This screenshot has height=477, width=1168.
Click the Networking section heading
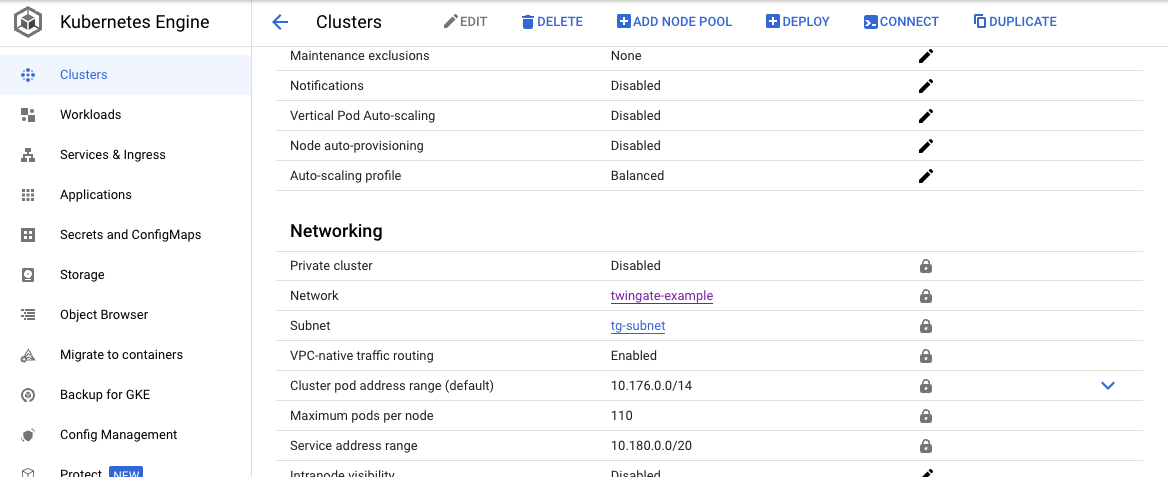click(x=336, y=231)
